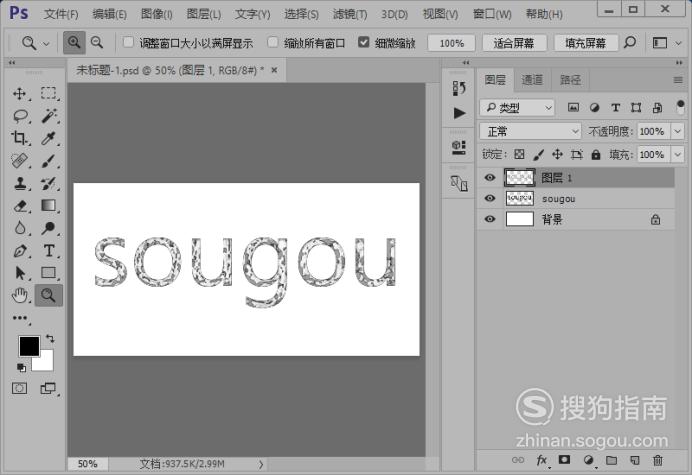692x475 pixels.
Task: Toggle lock transparent pixels
Action: pyautogui.click(x=519, y=154)
